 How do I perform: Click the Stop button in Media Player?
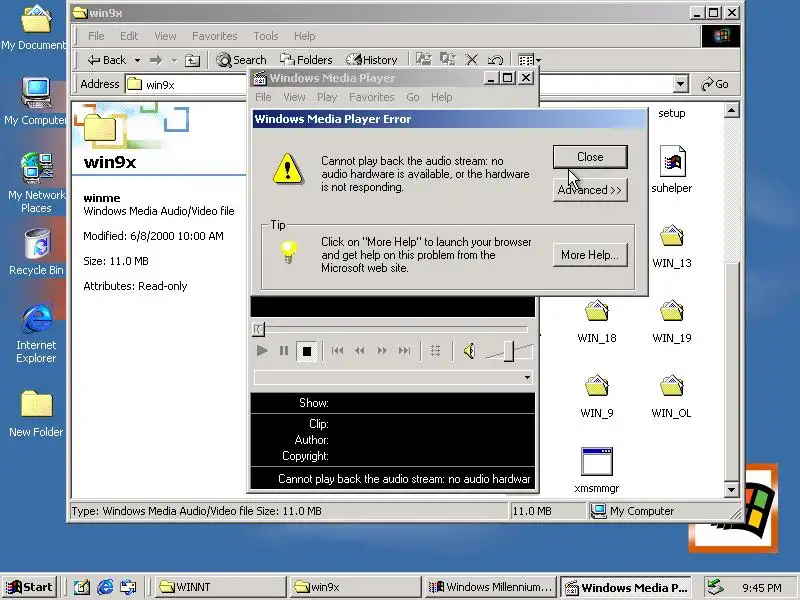tap(307, 351)
